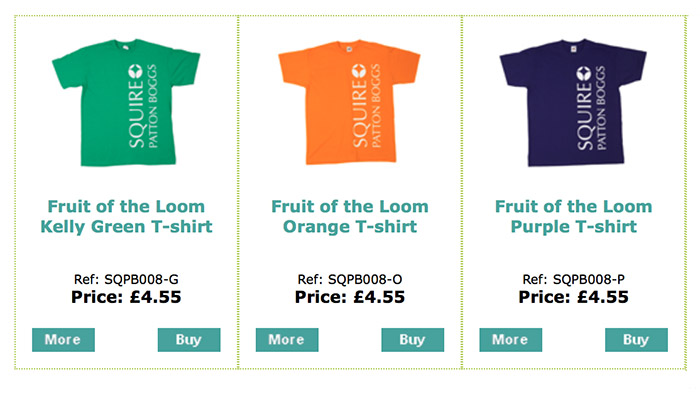This screenshot has height=399, width=700.
Task: Click the round emblem on the green shirt
Action: tap(135, 71)
